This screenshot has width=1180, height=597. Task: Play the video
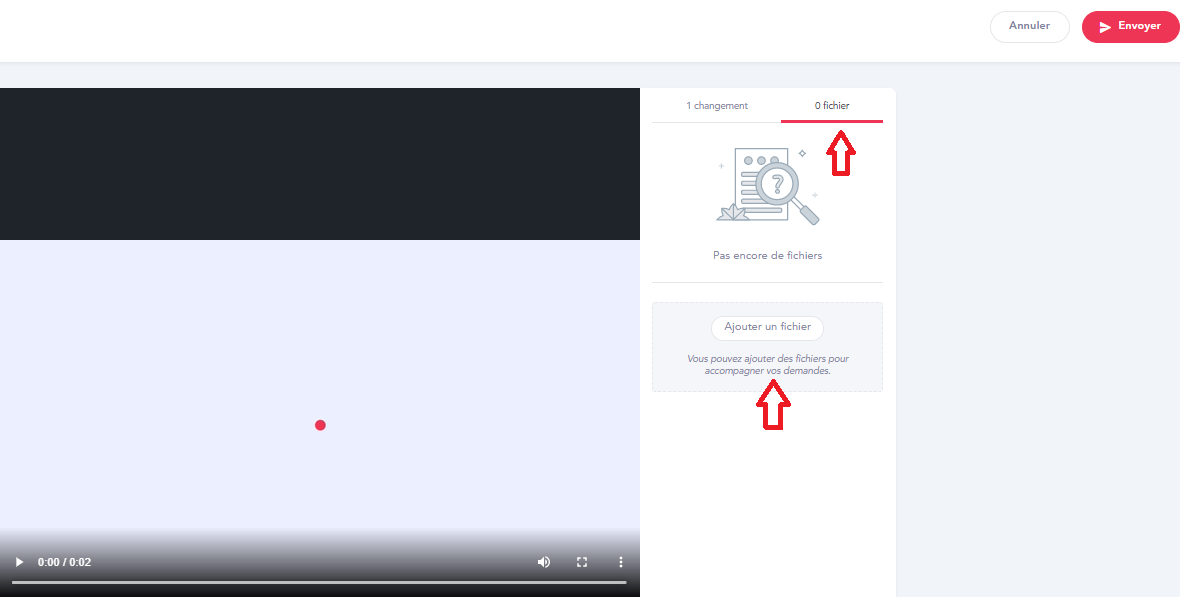tap(20, 562)
